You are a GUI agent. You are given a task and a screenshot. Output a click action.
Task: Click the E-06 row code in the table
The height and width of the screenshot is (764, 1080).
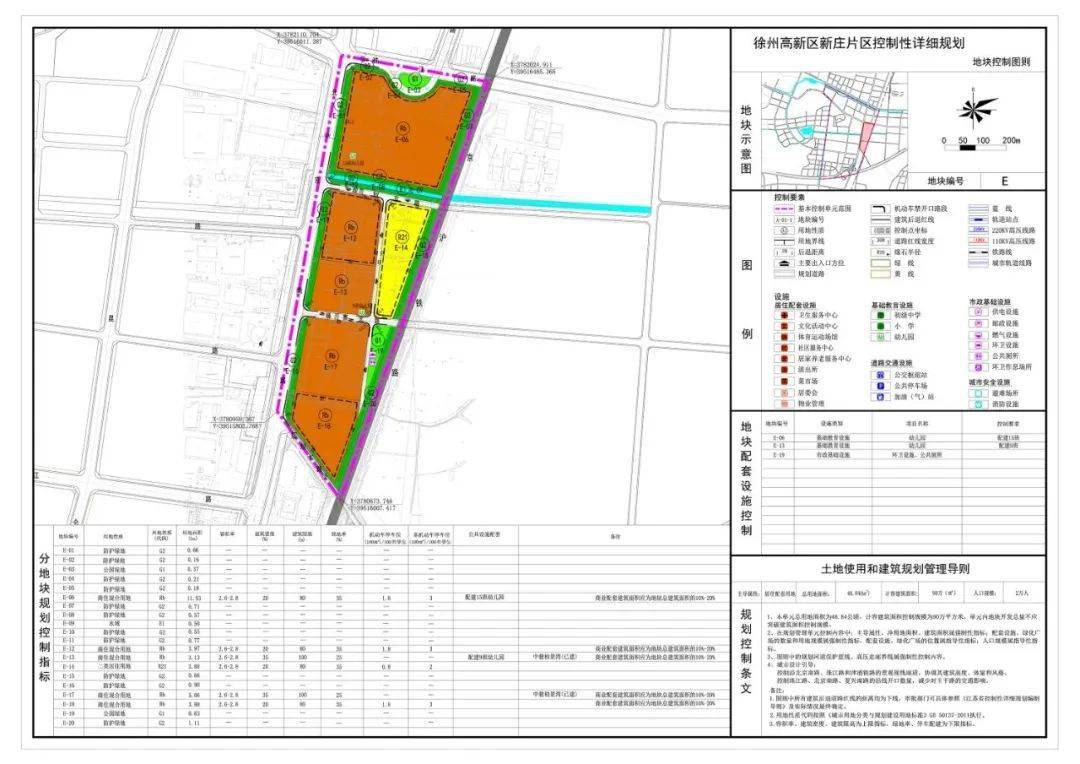(x=68, y=598)
